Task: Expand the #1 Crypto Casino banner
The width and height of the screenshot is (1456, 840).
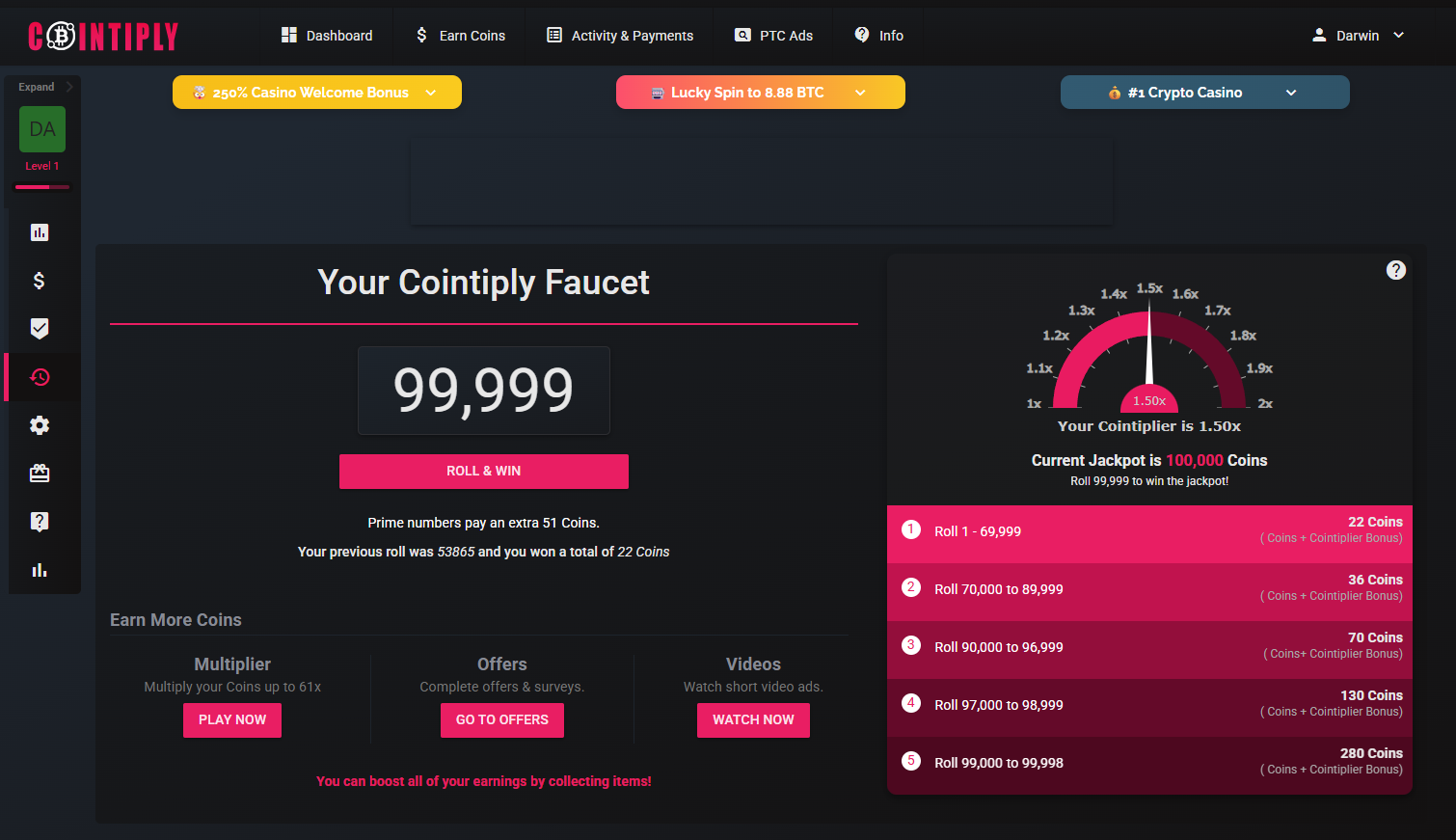Action: coord(1205,93)
